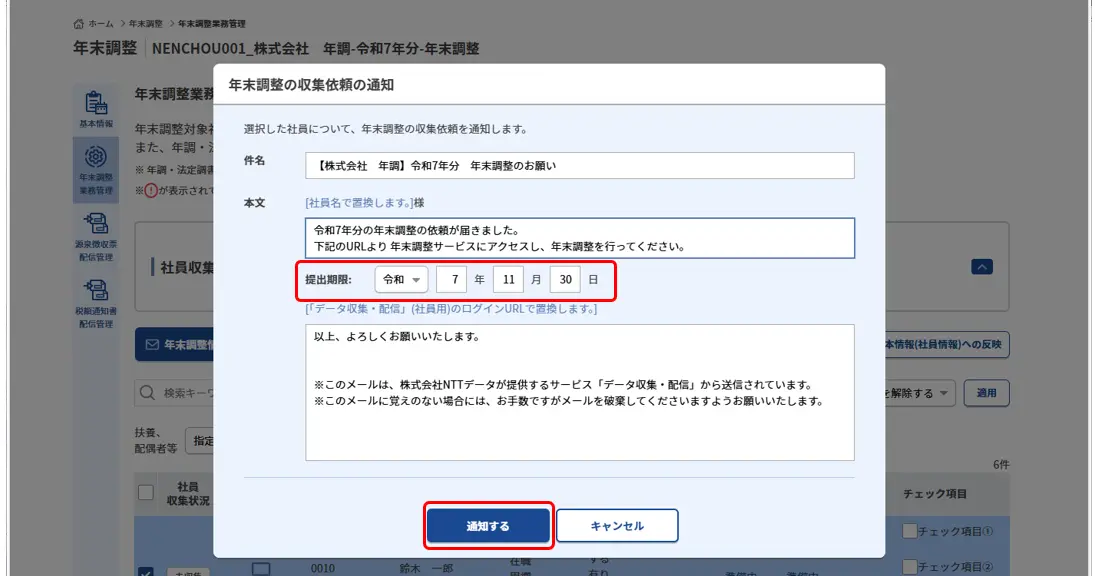
Task: Toggle the select-all checkbox in the table header
Action: [145, 492]
